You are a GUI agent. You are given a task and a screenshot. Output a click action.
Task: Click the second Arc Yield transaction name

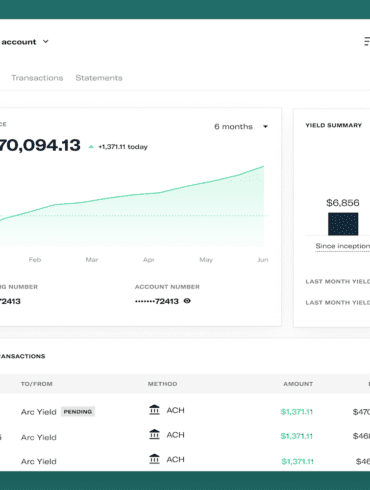click(x=39, y=437)
